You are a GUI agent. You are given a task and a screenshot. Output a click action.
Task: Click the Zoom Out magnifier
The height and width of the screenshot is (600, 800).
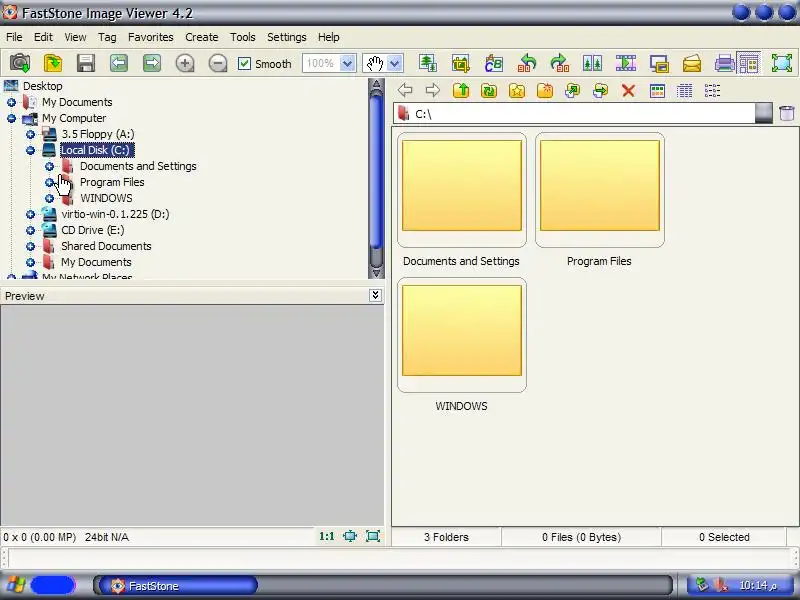[218, 64]
